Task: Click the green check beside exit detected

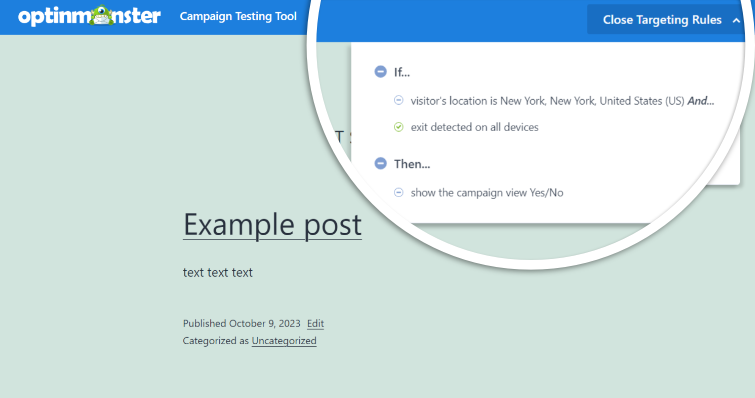Action: [x=399, y=127]
